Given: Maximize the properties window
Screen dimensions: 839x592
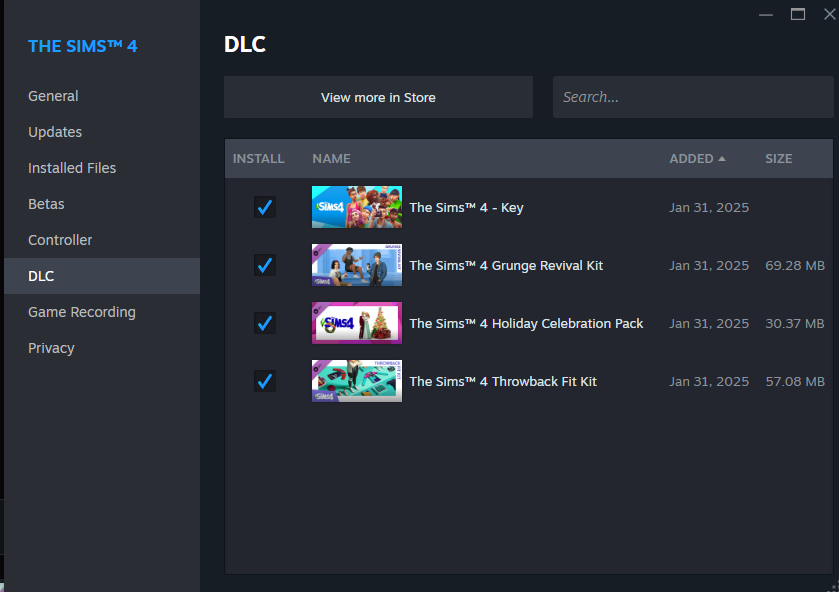Looking at the screenshot, I should pyautogui.click(x=798, y=14).
